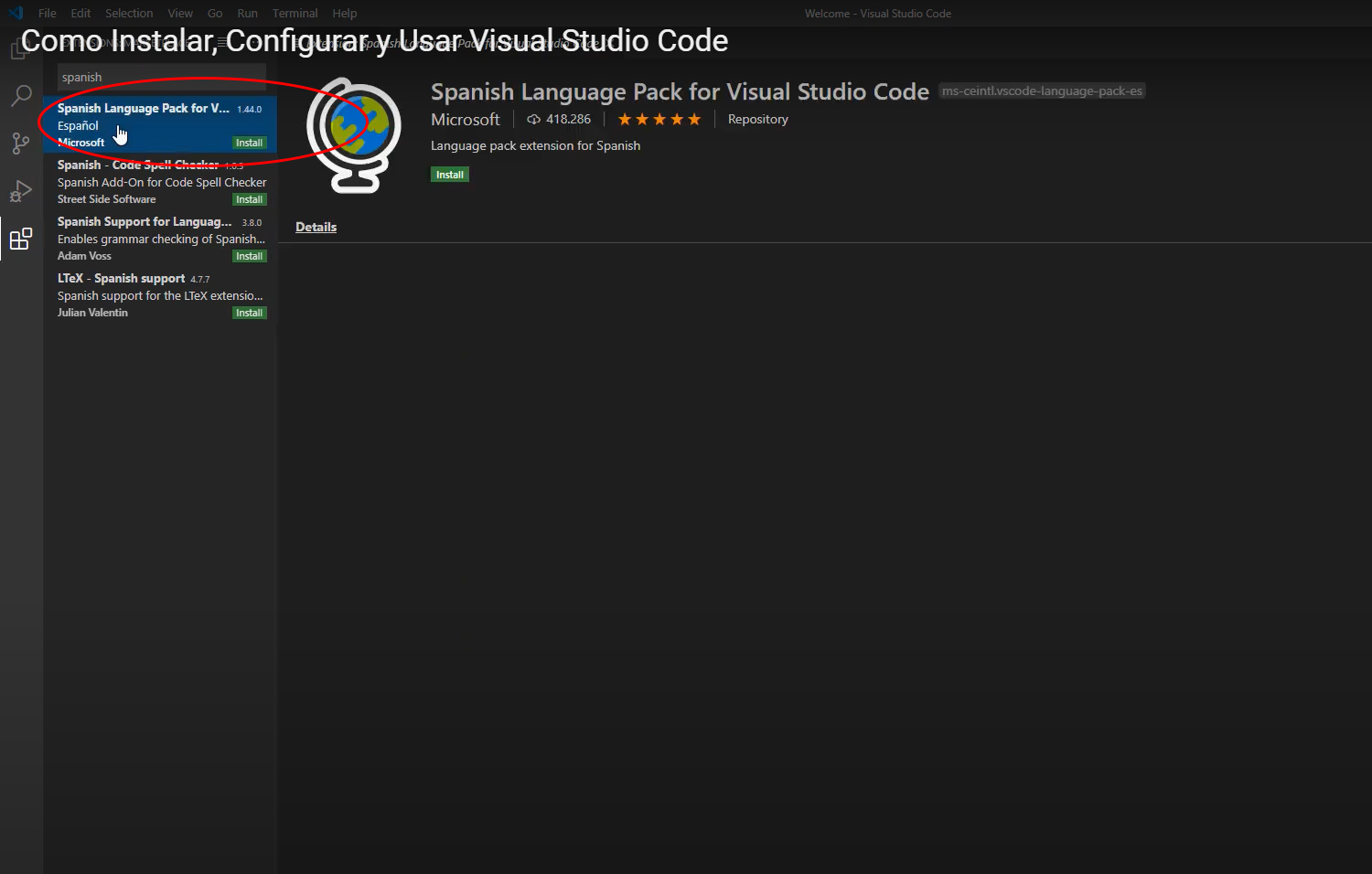
Task: Install the Spanish Code Spell Checker extension
Action: pyautogui.click(x=249, y=199)
